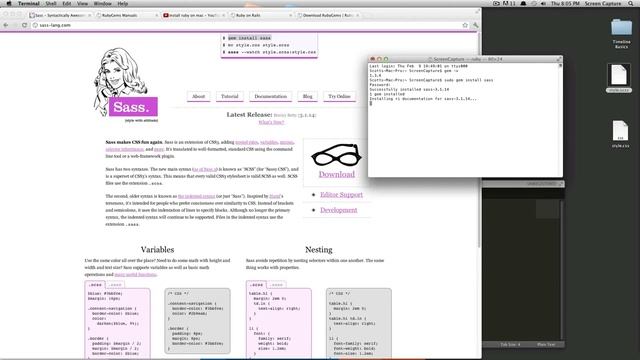Close the Ruby on Rails tab
This screenshot has width=640, height=360.
pyautogui.click(x=291, y=16)
